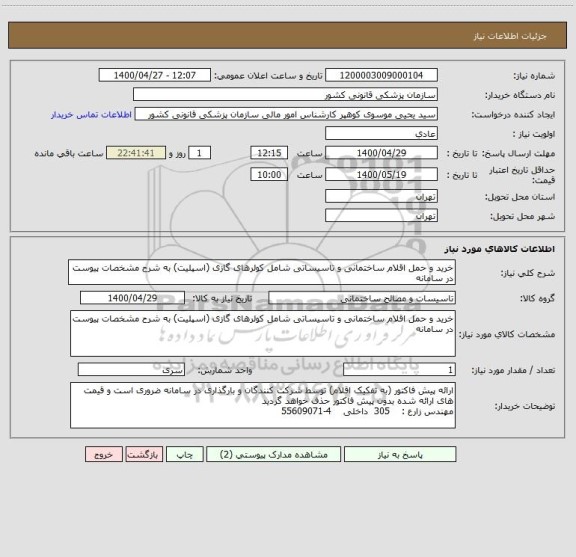Viewport: 576px width, 557px height.
Task: Click the delivery city field تهران
Action: pos(381,215)
